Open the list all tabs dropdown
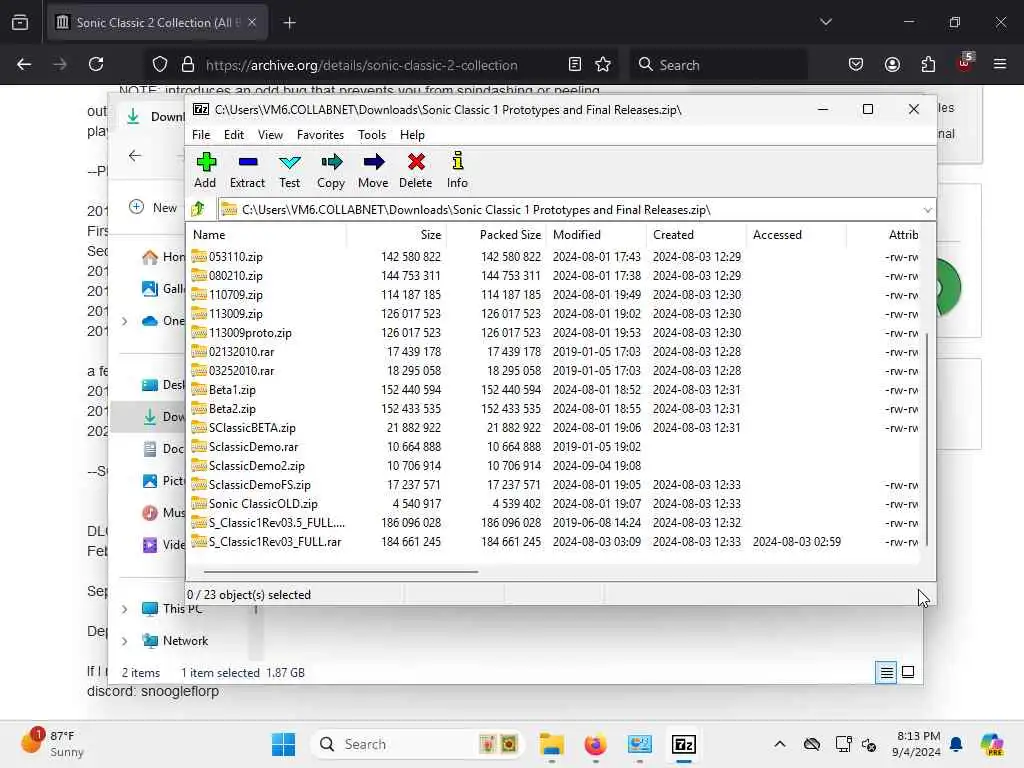Screen dimensions: 1024x768 pos(825,22)
